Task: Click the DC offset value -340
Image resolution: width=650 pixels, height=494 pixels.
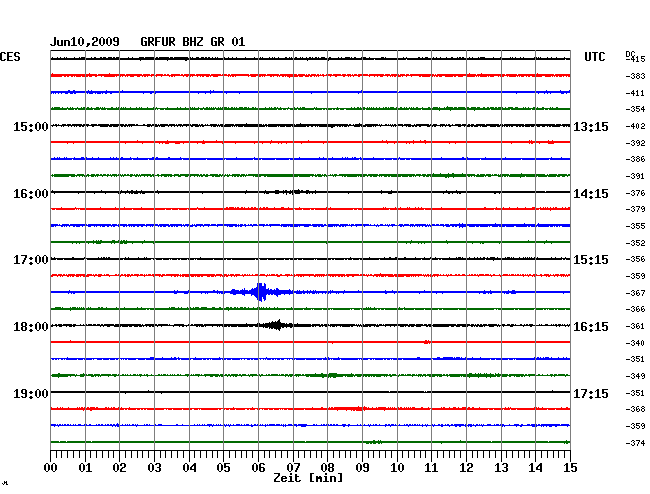Action: pos(635,343)
